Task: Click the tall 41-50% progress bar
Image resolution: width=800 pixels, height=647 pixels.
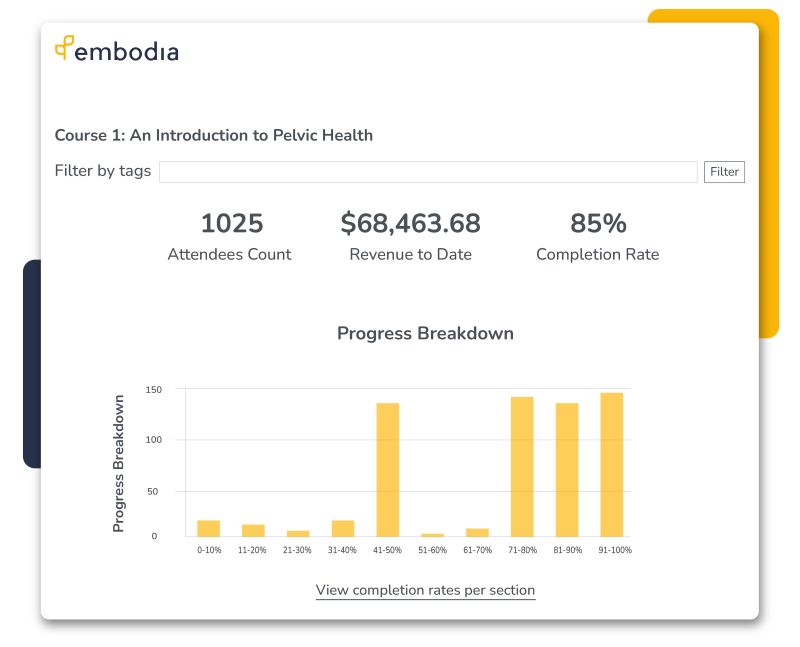Action: pos(388,469)
